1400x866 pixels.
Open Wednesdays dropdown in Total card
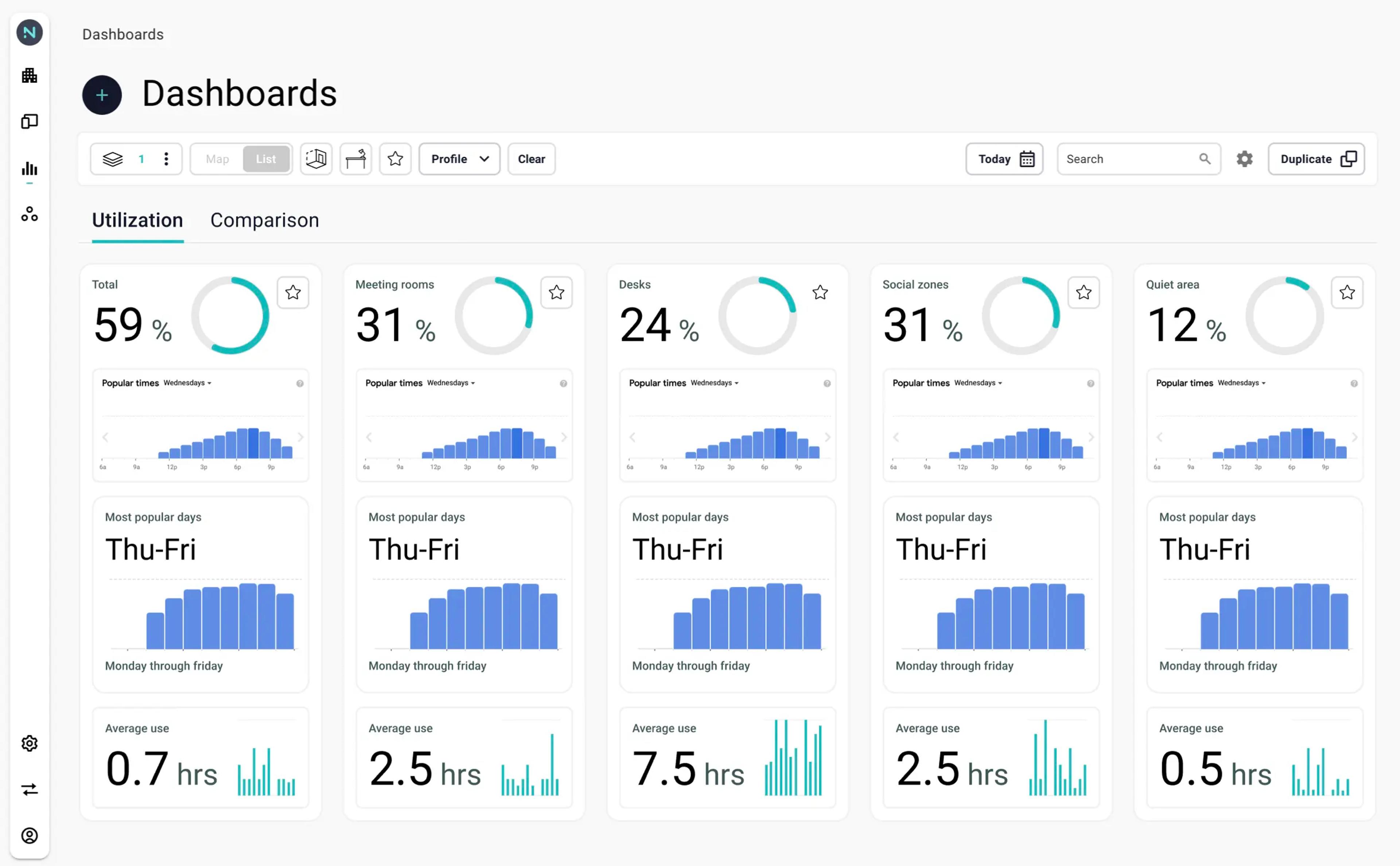[x=187, y=383]
